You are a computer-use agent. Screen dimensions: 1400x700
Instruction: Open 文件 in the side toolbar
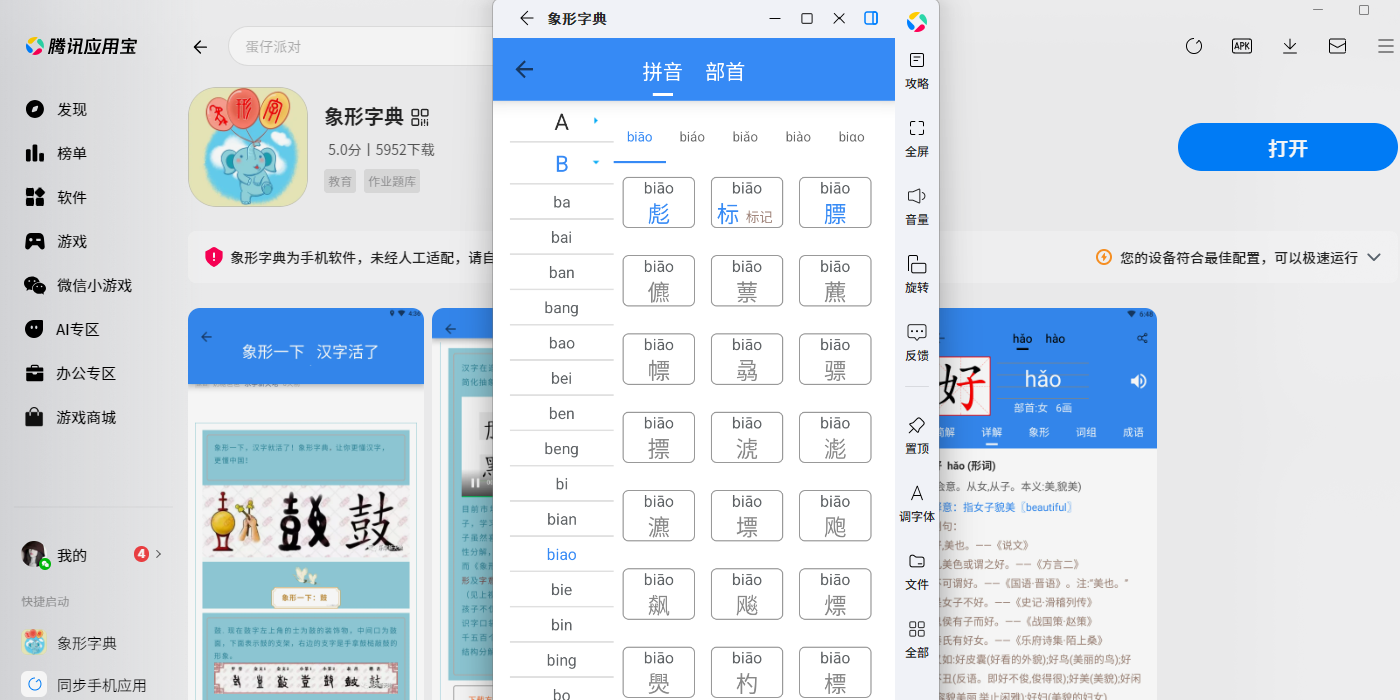tap(917, 572)
